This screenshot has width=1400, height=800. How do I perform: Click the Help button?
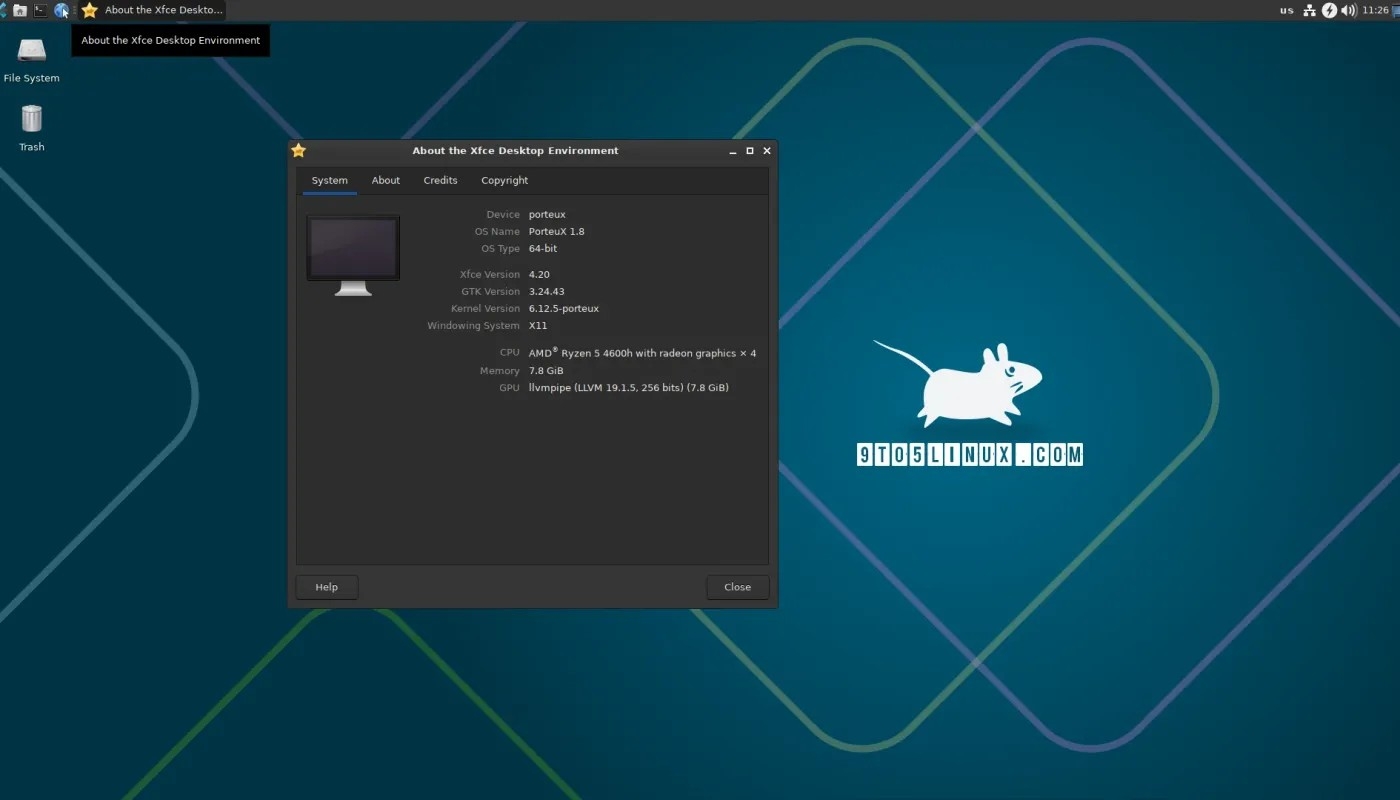326,587
